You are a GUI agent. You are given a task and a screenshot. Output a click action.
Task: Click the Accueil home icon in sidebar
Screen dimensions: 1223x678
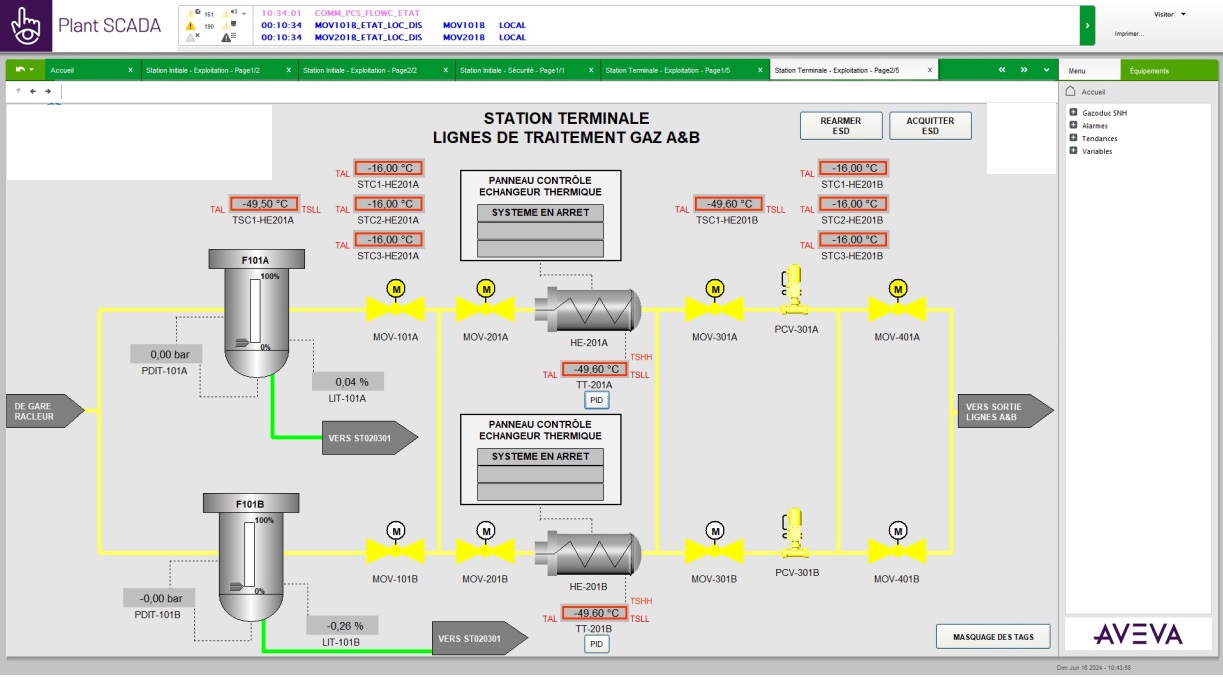click(x=1070, y=91)
